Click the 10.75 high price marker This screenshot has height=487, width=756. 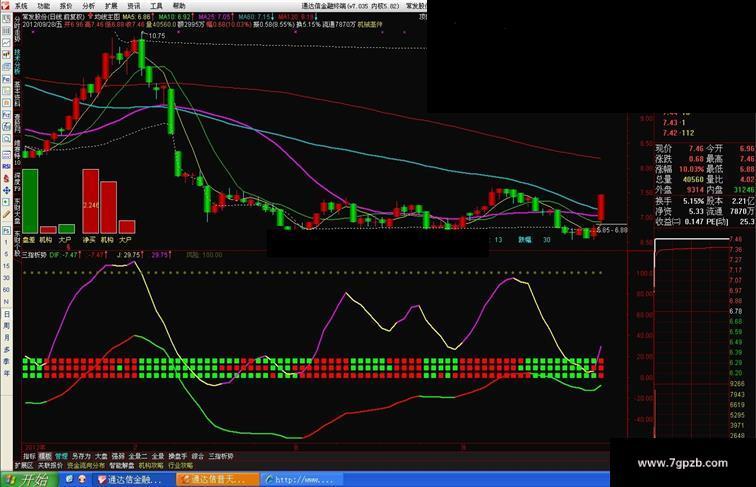[157, 36]
